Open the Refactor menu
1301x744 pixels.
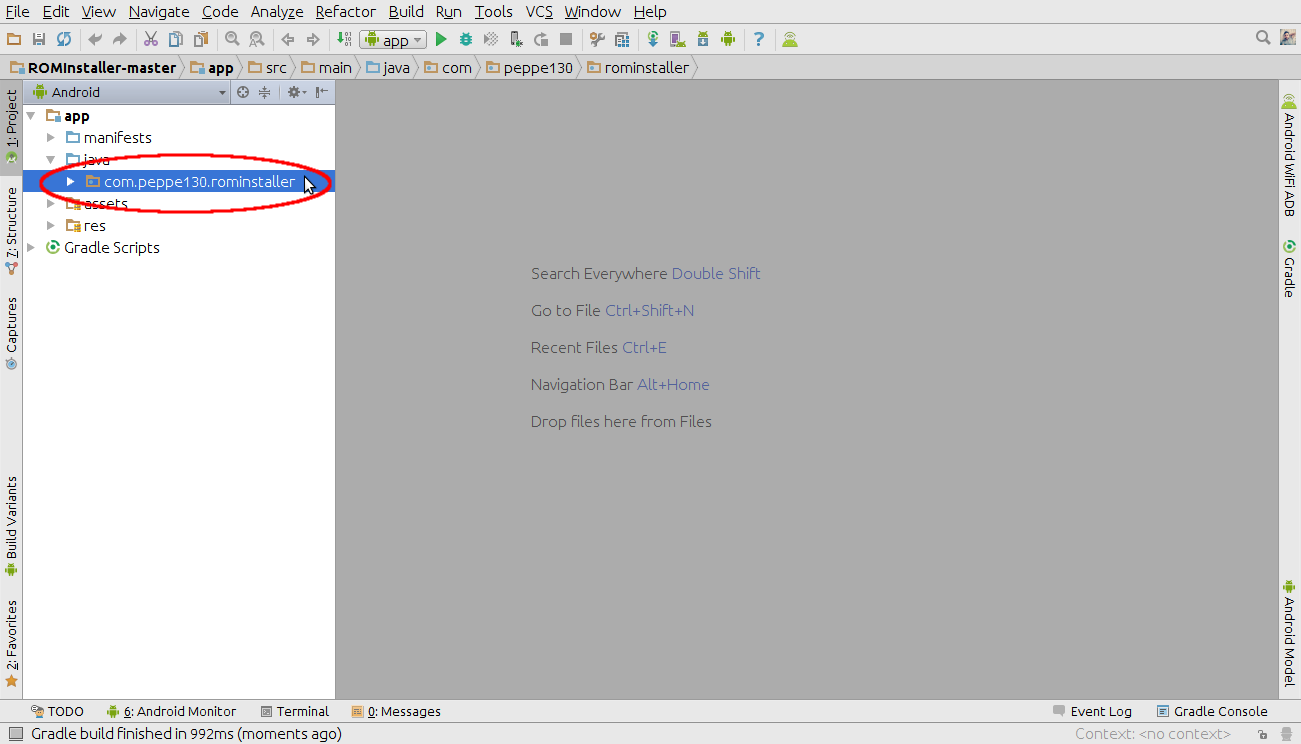[x=345, y=12]
